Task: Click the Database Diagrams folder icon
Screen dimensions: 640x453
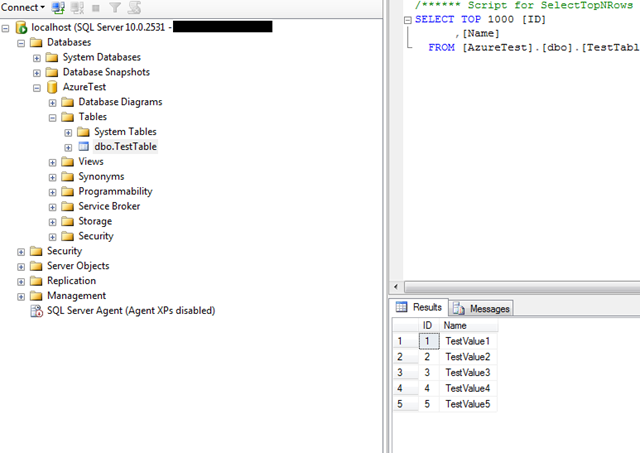Action: (67, 102)
